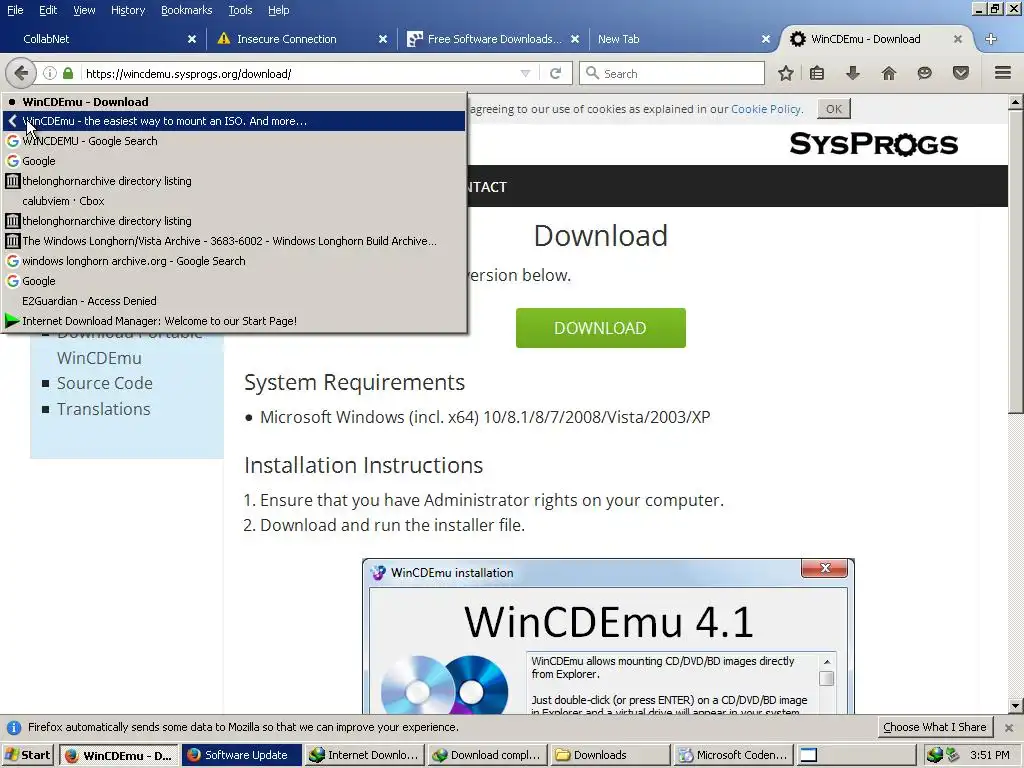This screenshot has height=768, width=1024.
Task: Open the File menu
Action: [x=15, y=10]
